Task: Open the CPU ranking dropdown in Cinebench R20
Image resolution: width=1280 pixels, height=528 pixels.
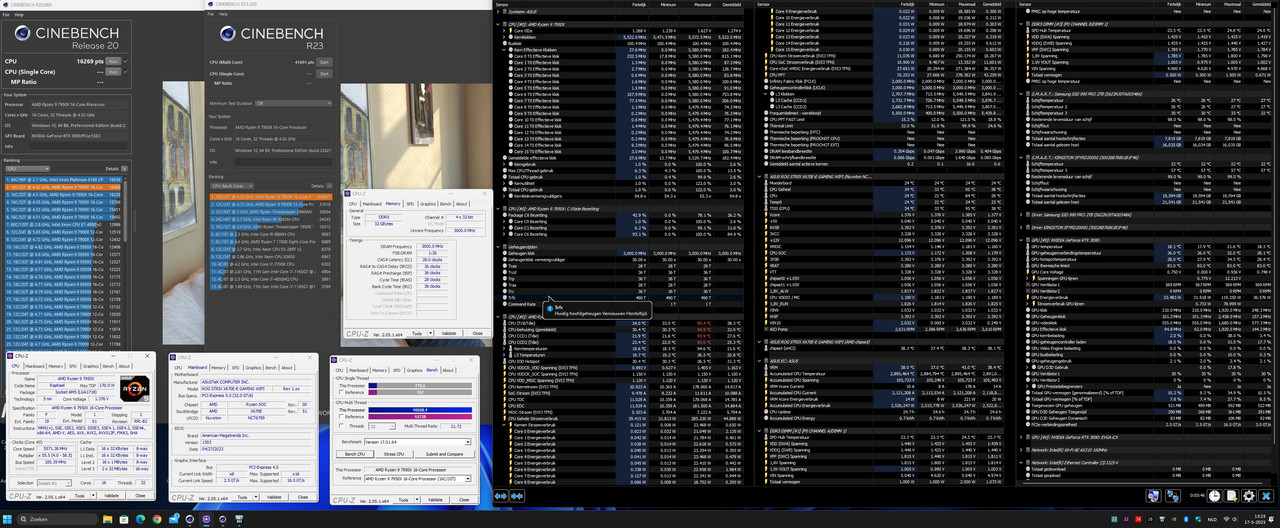Action: tap(27, 168)
